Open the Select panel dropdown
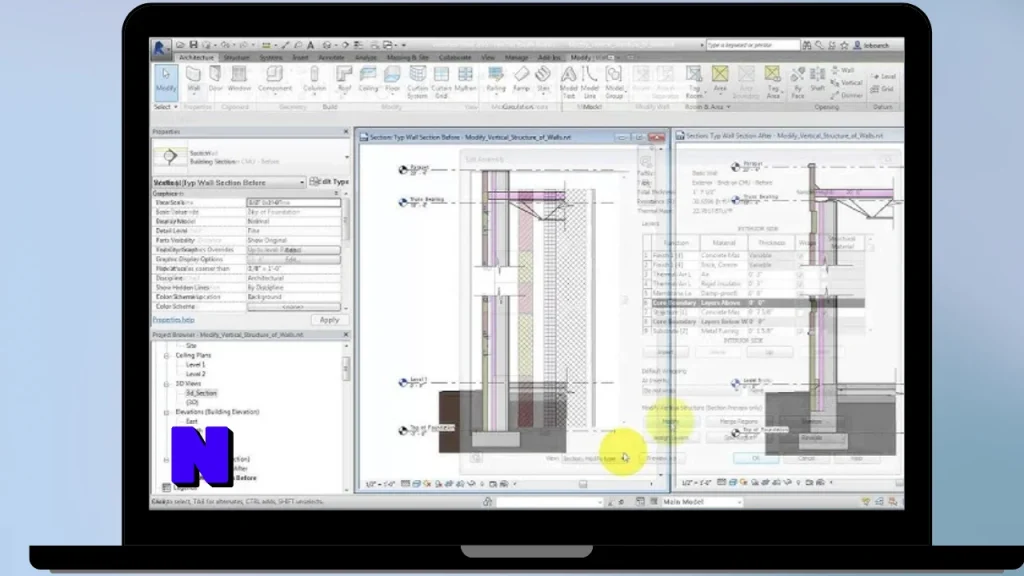The height and width of the screenshot is (576, 1024). 166,106
